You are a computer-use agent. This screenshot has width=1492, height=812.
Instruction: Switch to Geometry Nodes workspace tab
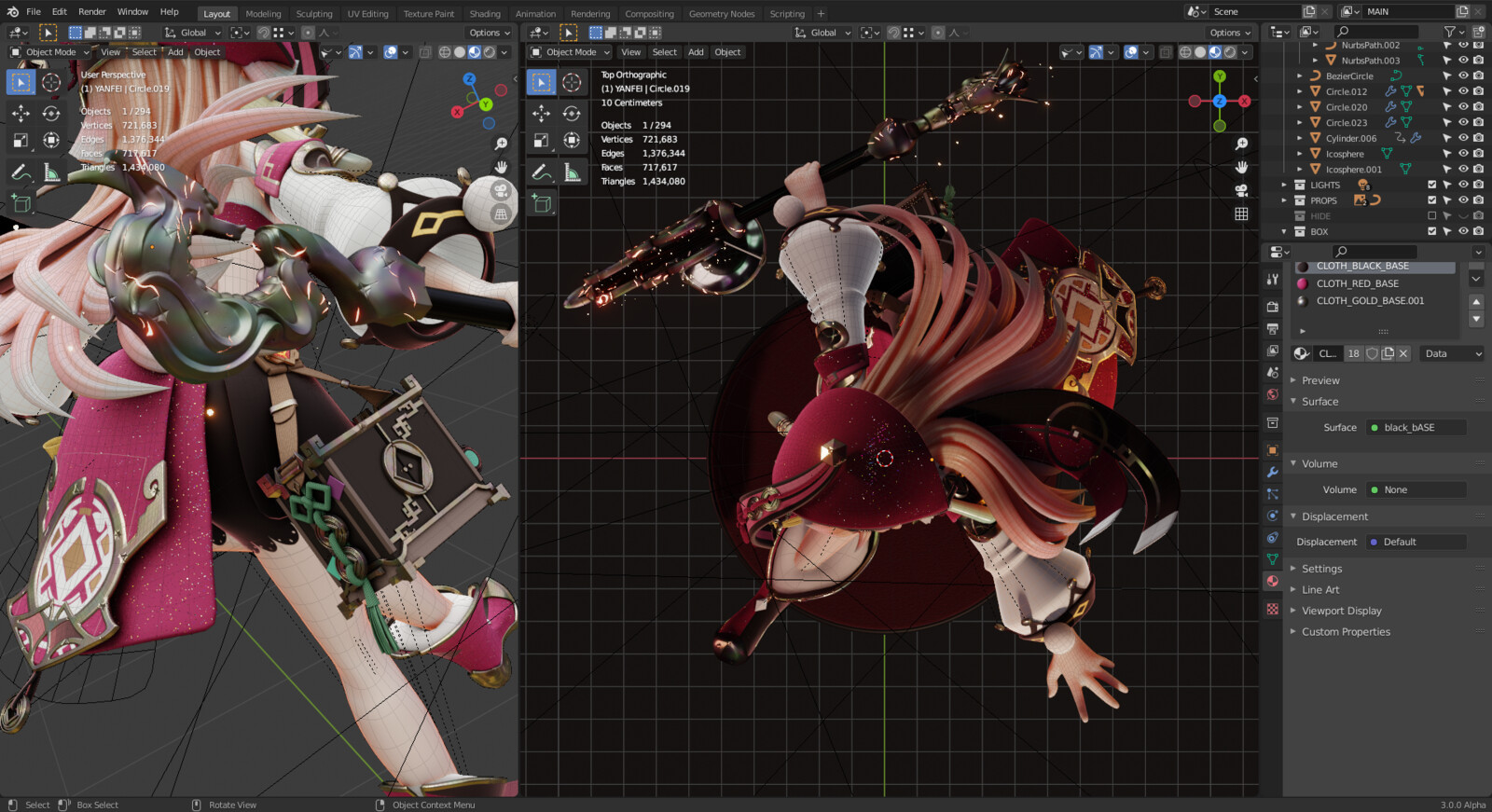[722, 14]
